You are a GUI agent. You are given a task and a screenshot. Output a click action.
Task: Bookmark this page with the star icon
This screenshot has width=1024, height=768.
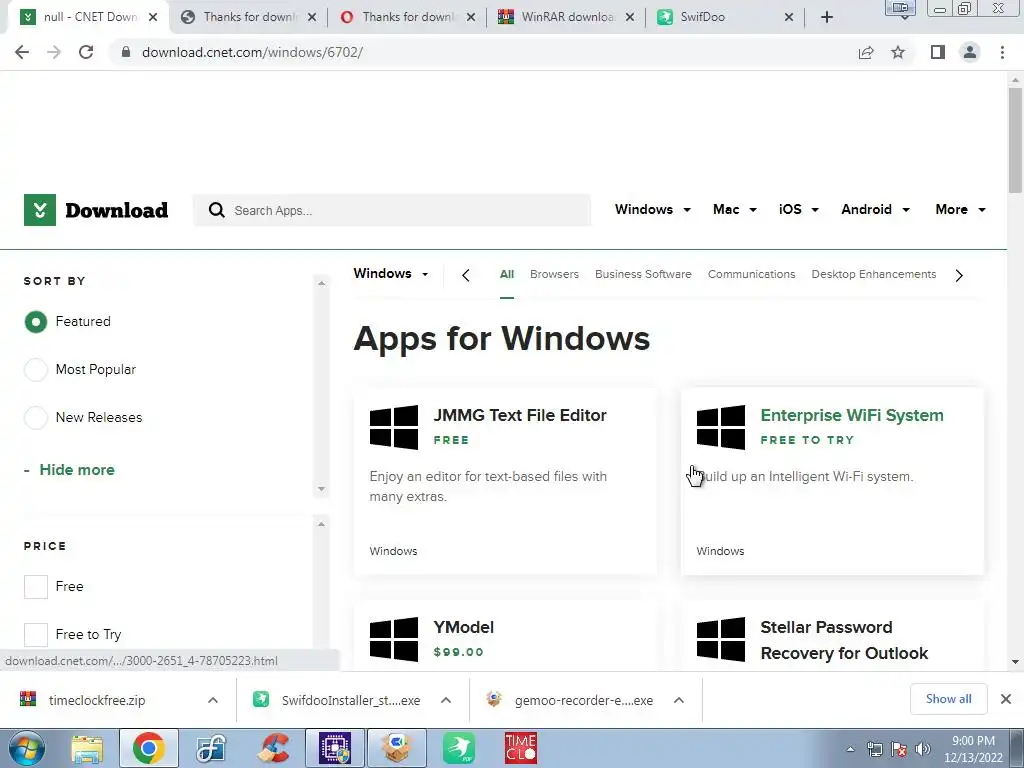tap(898, 52)
